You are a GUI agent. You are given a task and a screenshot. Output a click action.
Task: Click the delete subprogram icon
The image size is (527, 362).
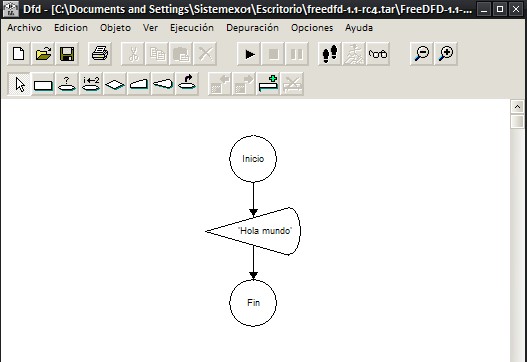(x=292, y=84)
